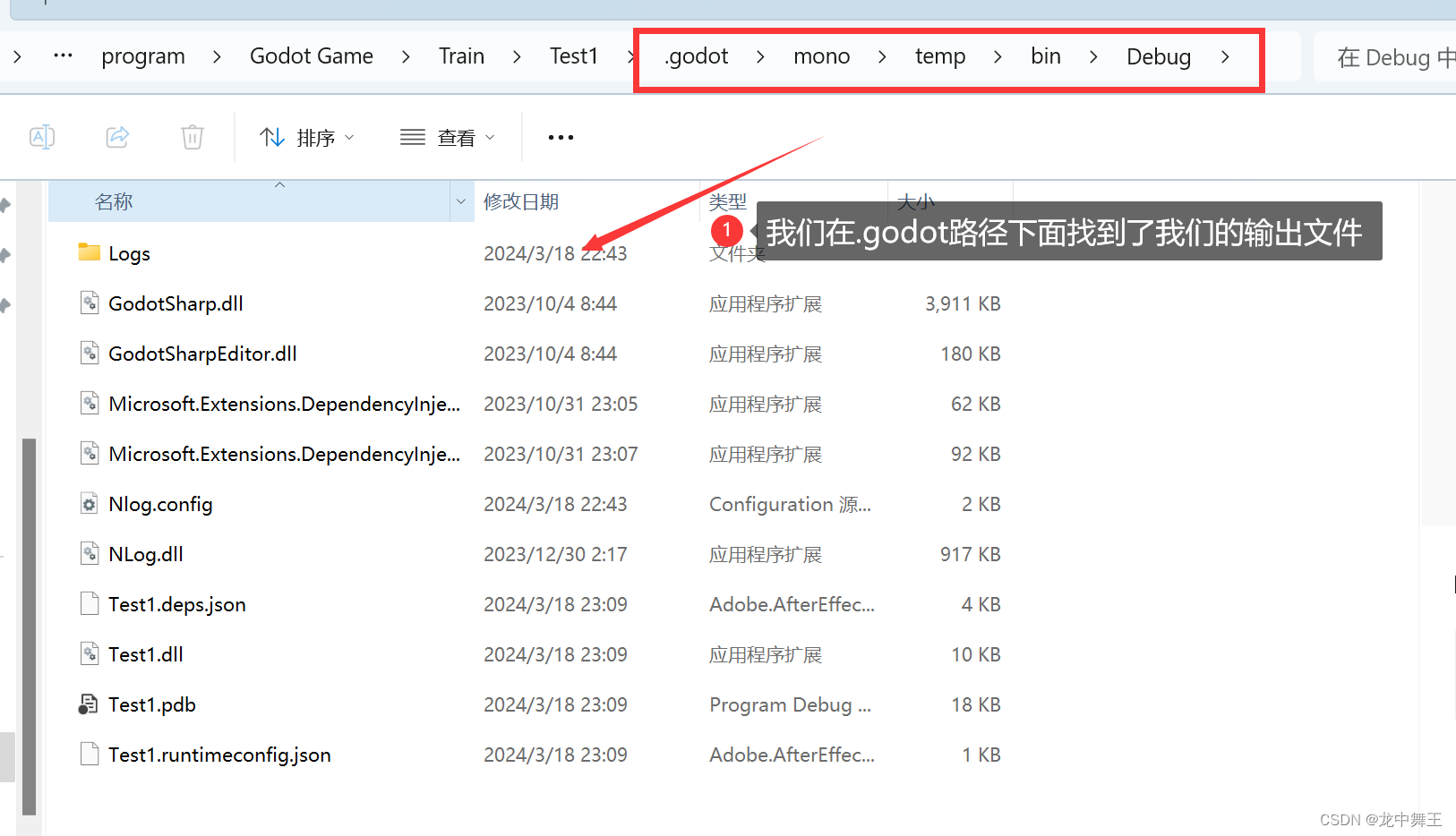Go to the program folder in breadcrumb
Viewport: 1456px width, 836px height.
click(x=143, y=56)
